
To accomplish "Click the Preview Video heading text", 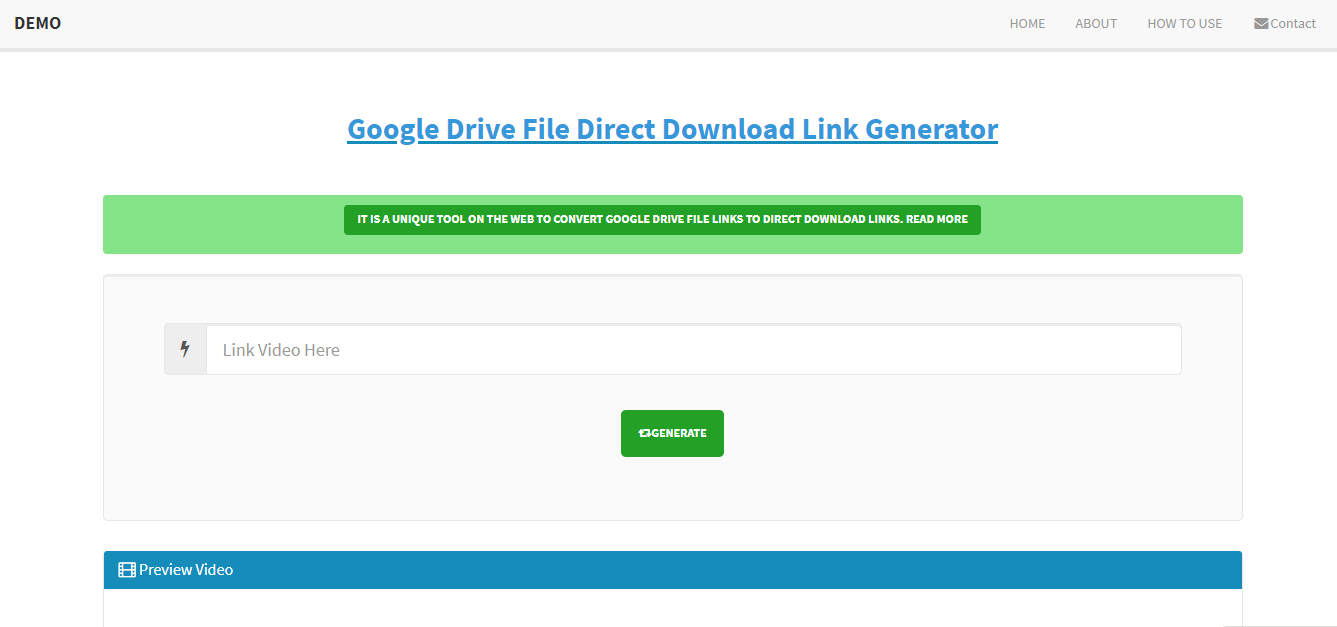I will pos(186,570).
